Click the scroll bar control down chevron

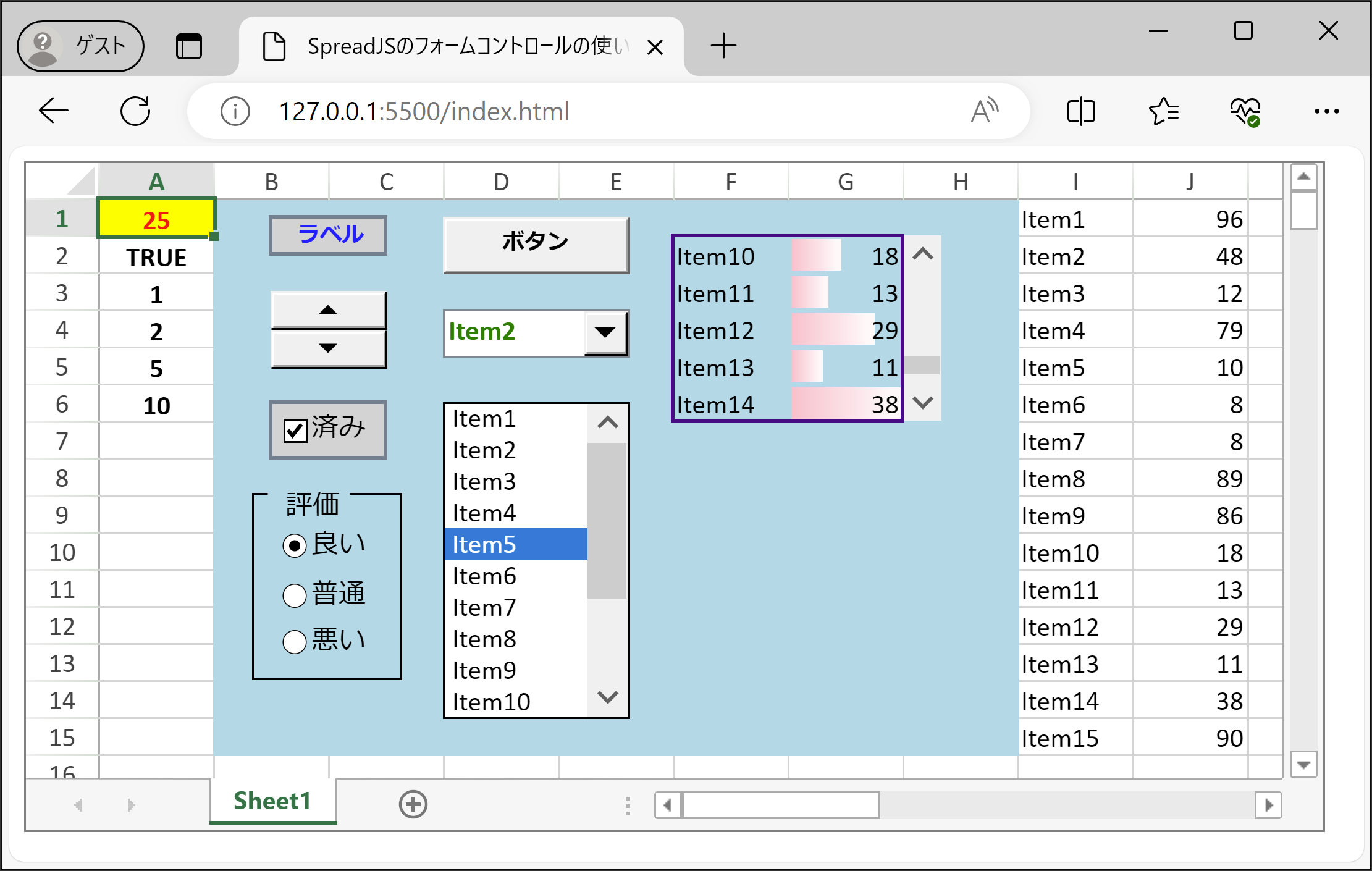(923, 403)
